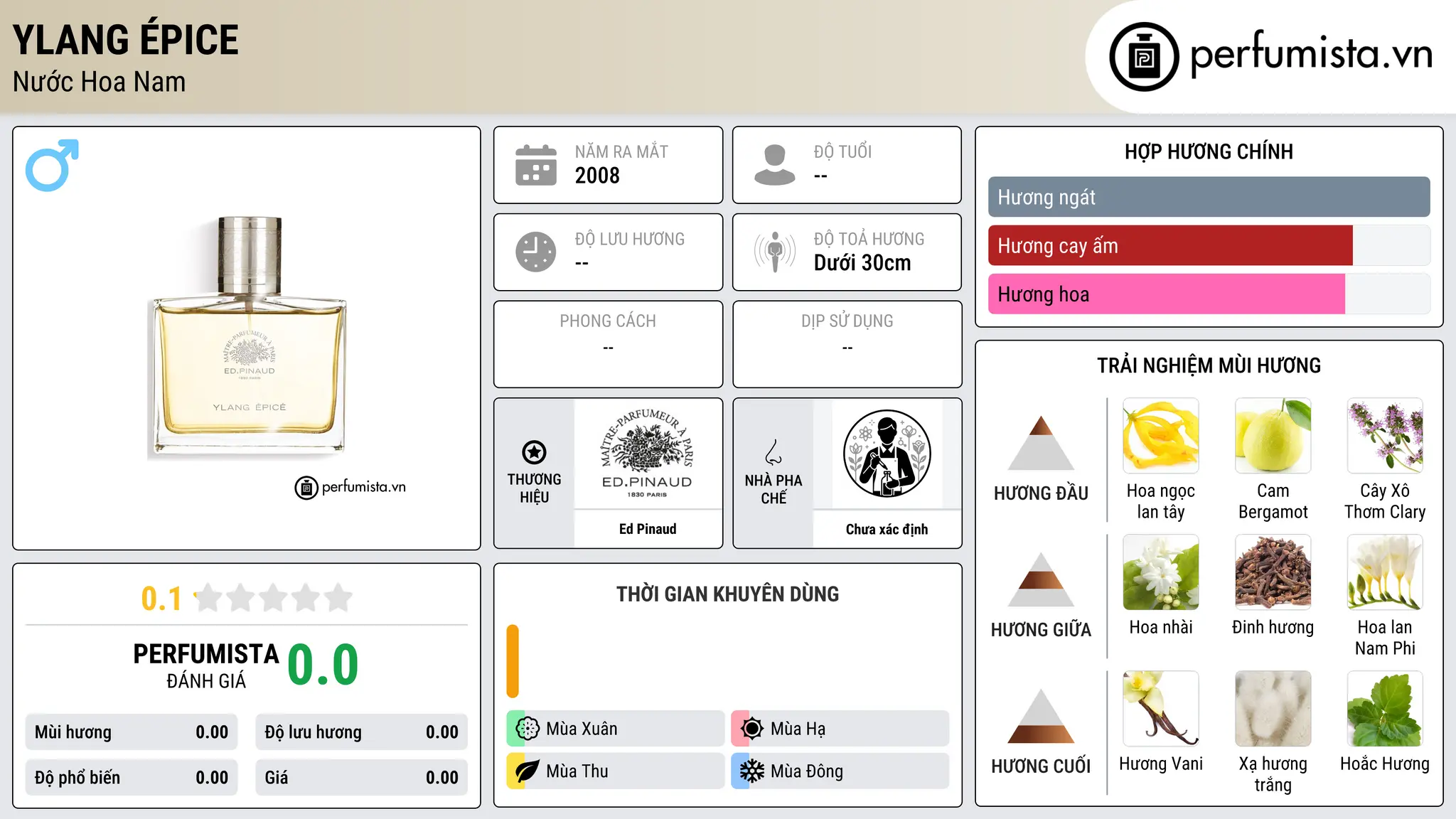This screenshot has height=819, width=1456.
Task: Click the perfumista.vn perfume bottle logo
Action: point(1144,57)
